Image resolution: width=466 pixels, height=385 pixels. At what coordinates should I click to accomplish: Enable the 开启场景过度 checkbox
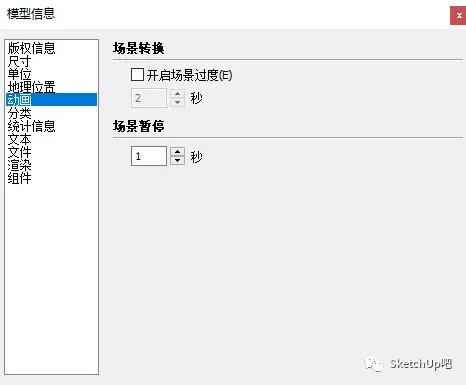click(x=137, y=75)
